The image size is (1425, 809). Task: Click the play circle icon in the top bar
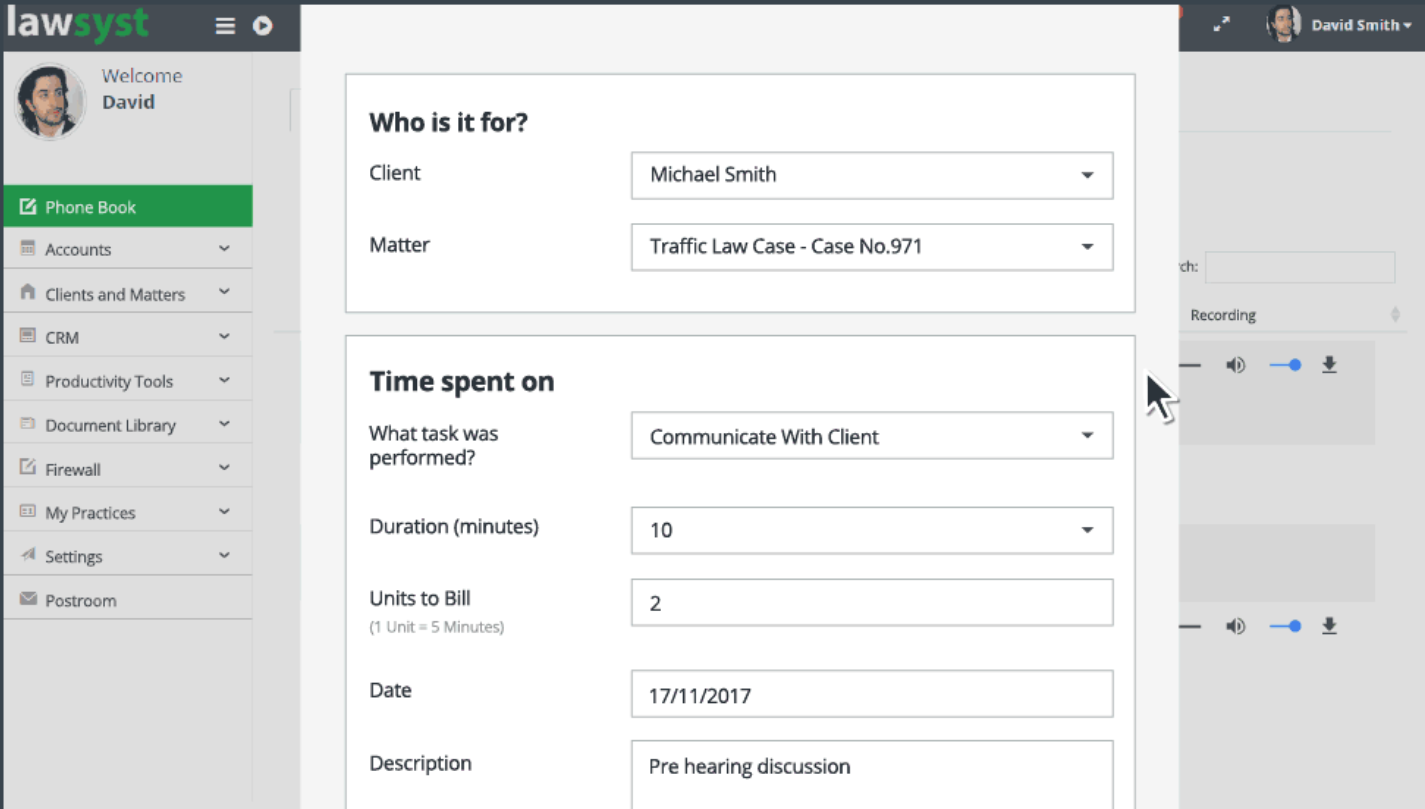[x=263, y=26]
